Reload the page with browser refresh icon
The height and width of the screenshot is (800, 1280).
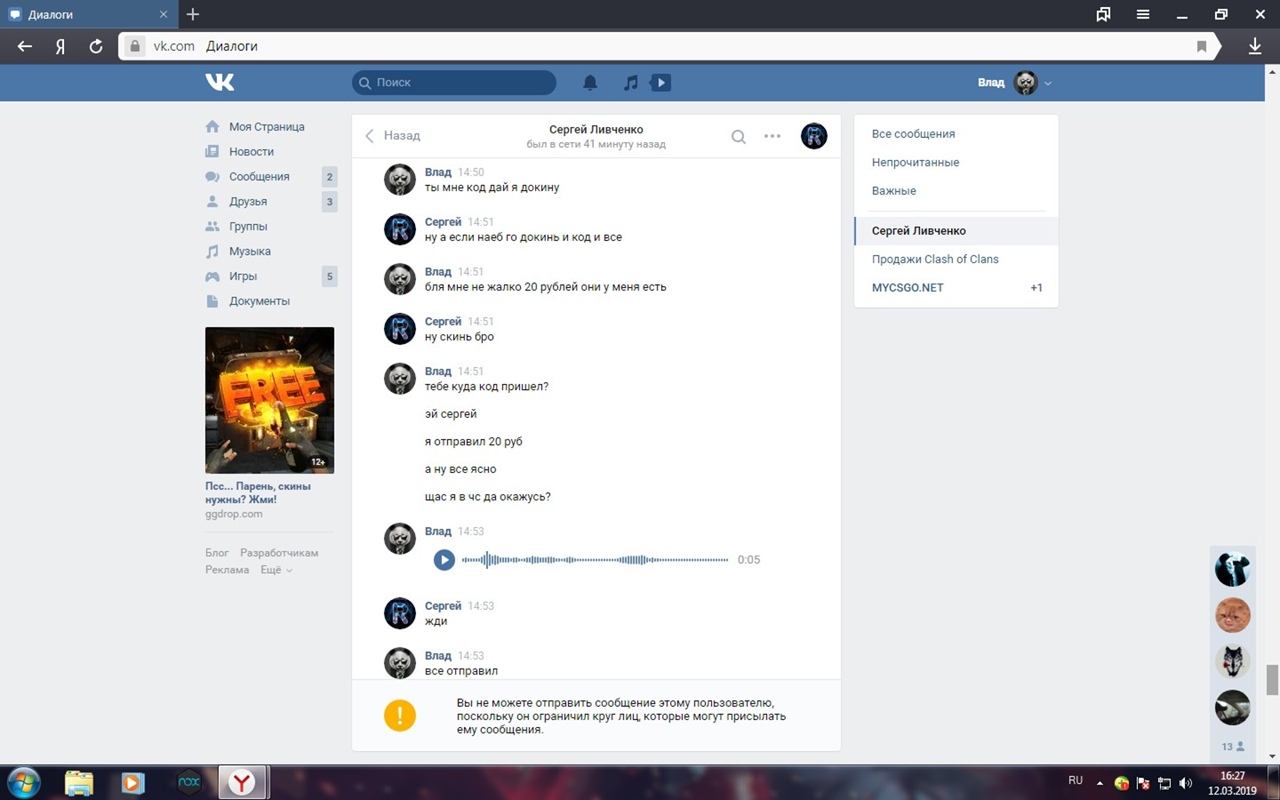96,46
